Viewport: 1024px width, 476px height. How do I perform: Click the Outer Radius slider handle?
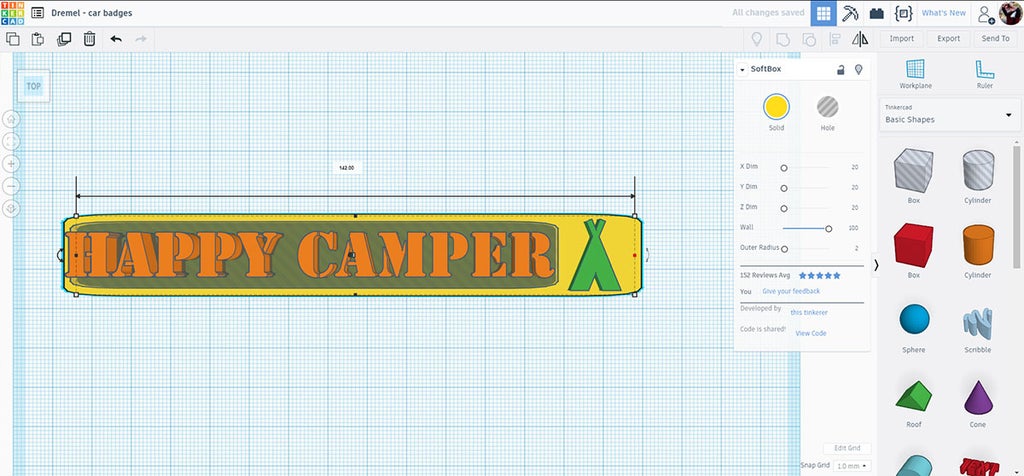tap(784, 249)
